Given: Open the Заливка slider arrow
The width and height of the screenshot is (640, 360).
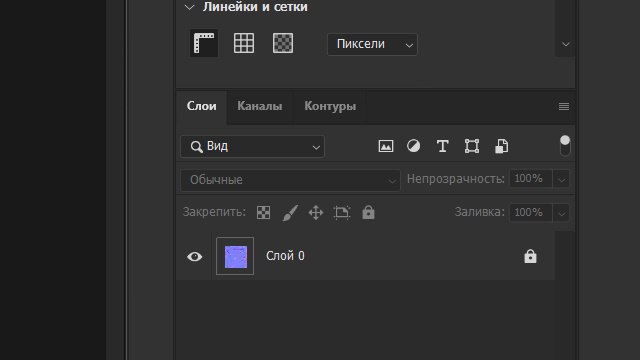Looking at the screenshot, I should (561, 213).
